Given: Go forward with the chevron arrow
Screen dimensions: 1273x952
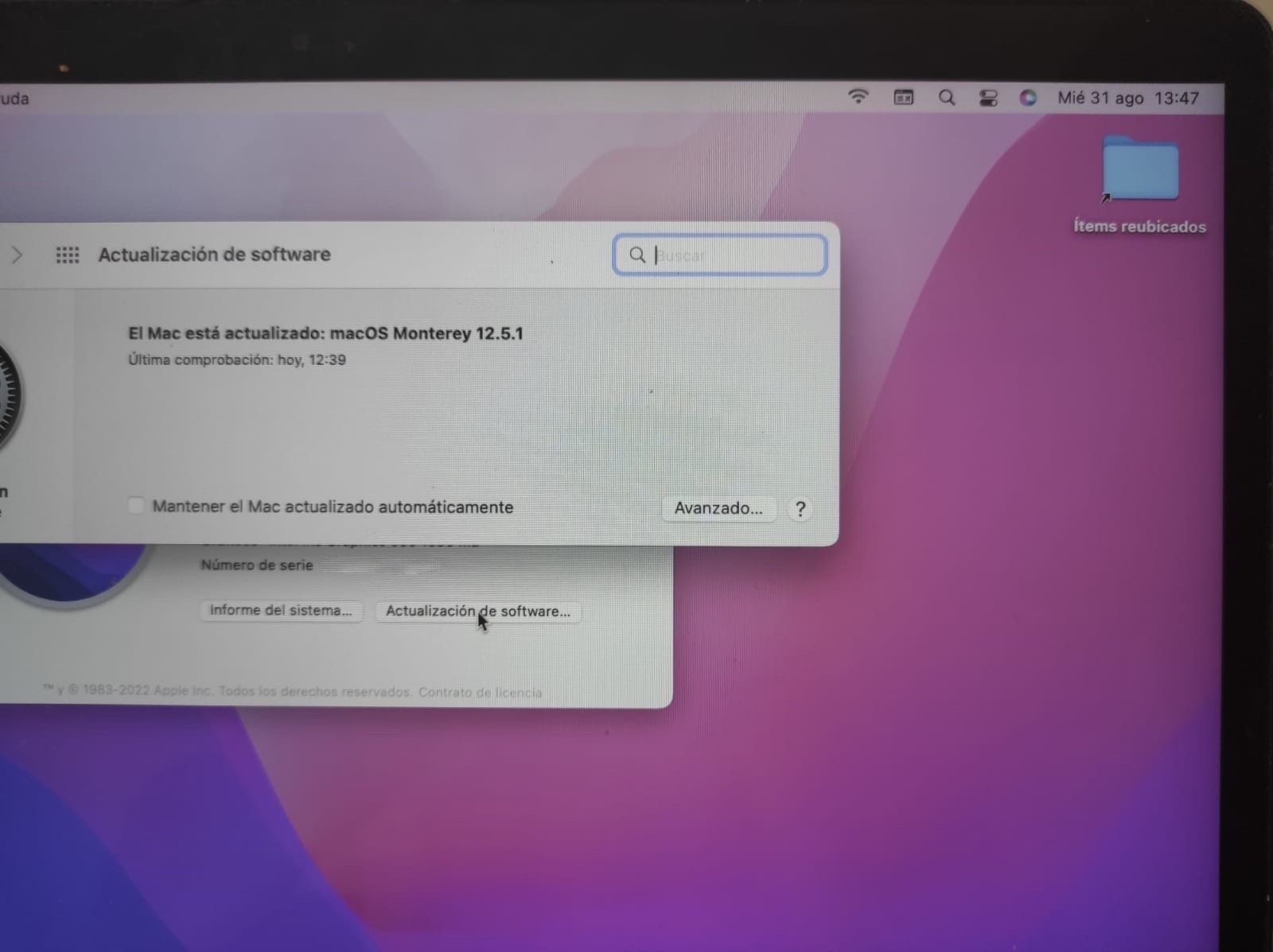Looking at the screenshot, I should coord(17,255).
